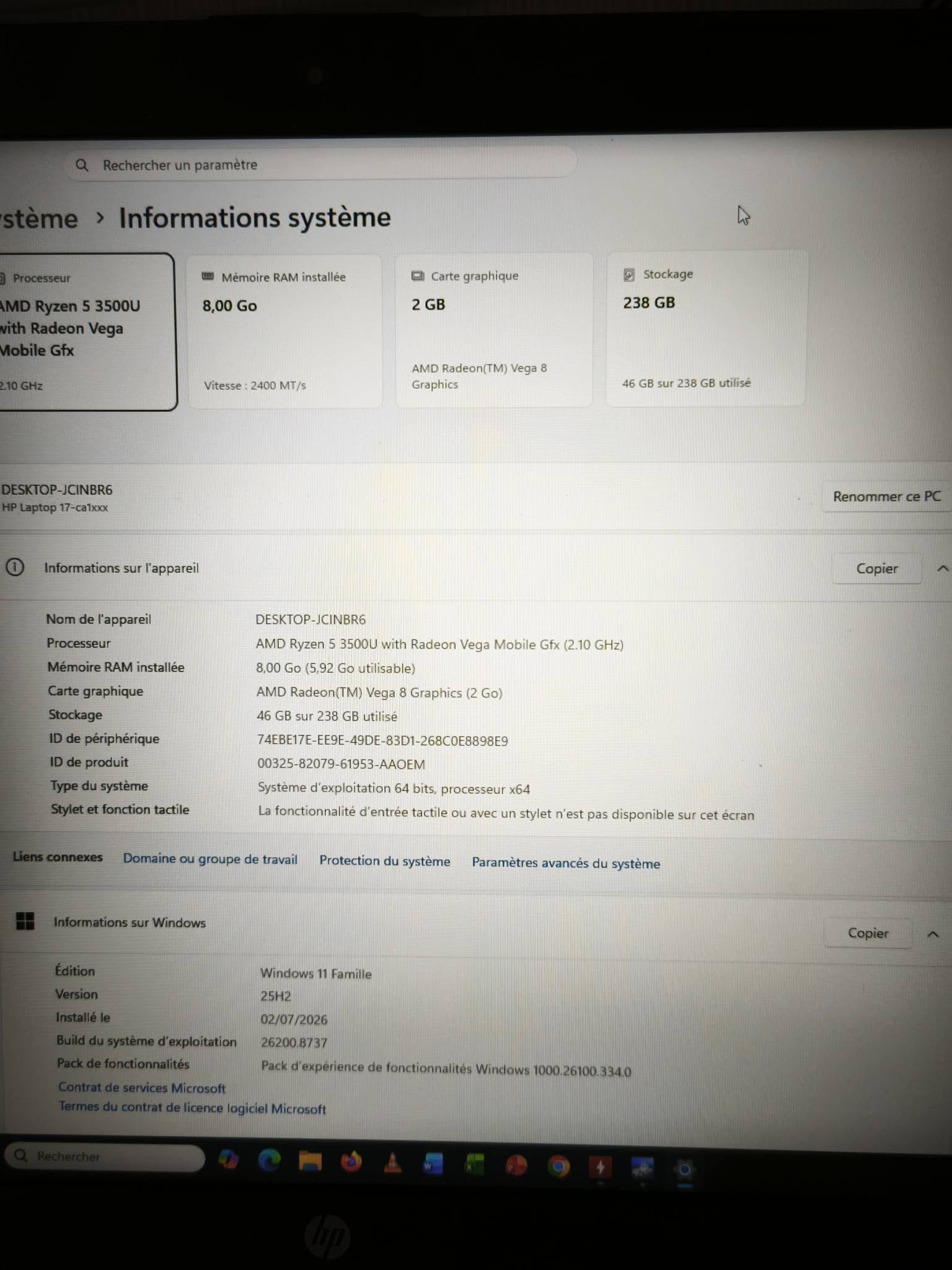Screen dimensions: 952x1270
Task: Open Copilot from the taskbar
Action: point(229,1159)
